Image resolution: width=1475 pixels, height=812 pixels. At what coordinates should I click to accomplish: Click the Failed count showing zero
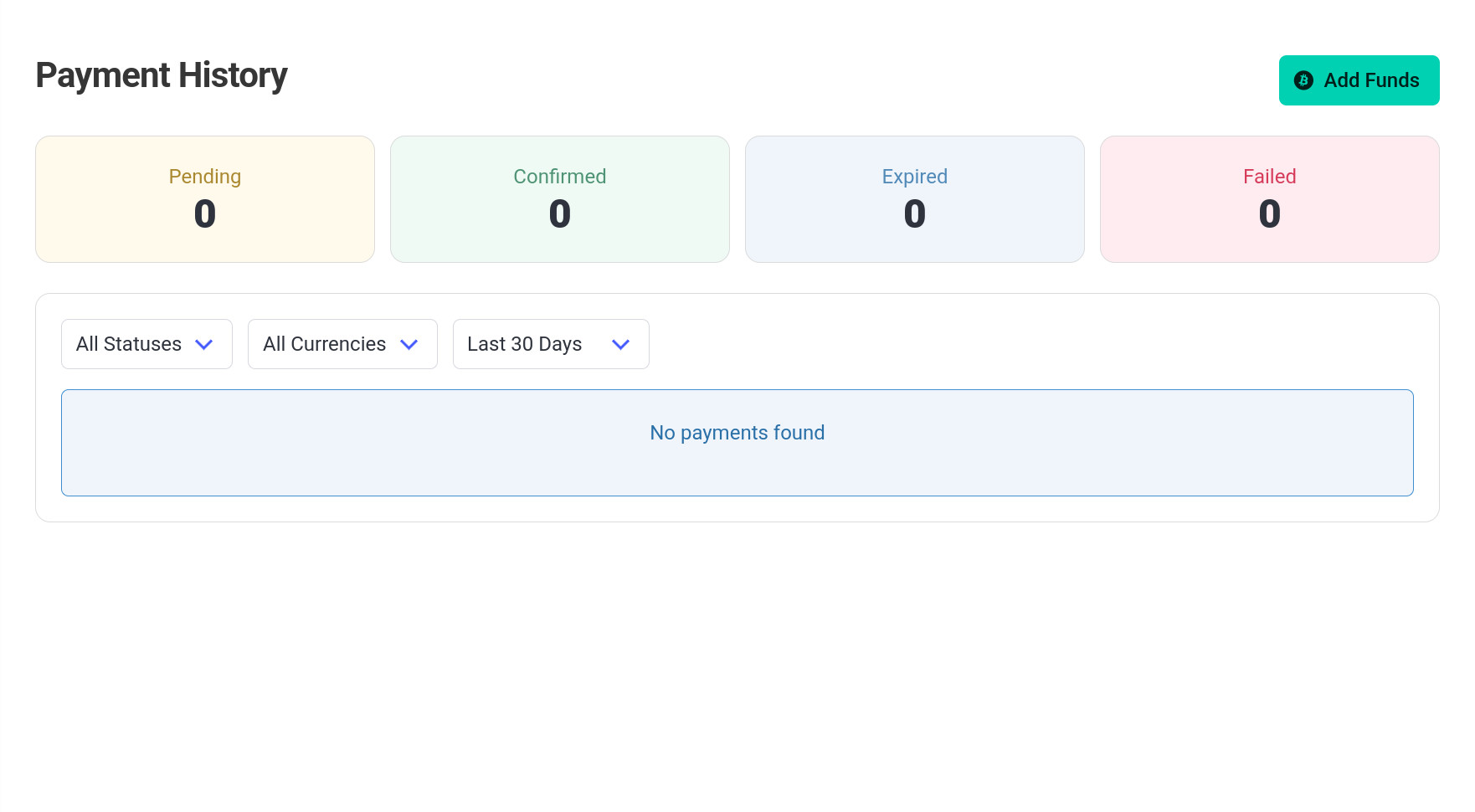click(x=1269, y=214)
